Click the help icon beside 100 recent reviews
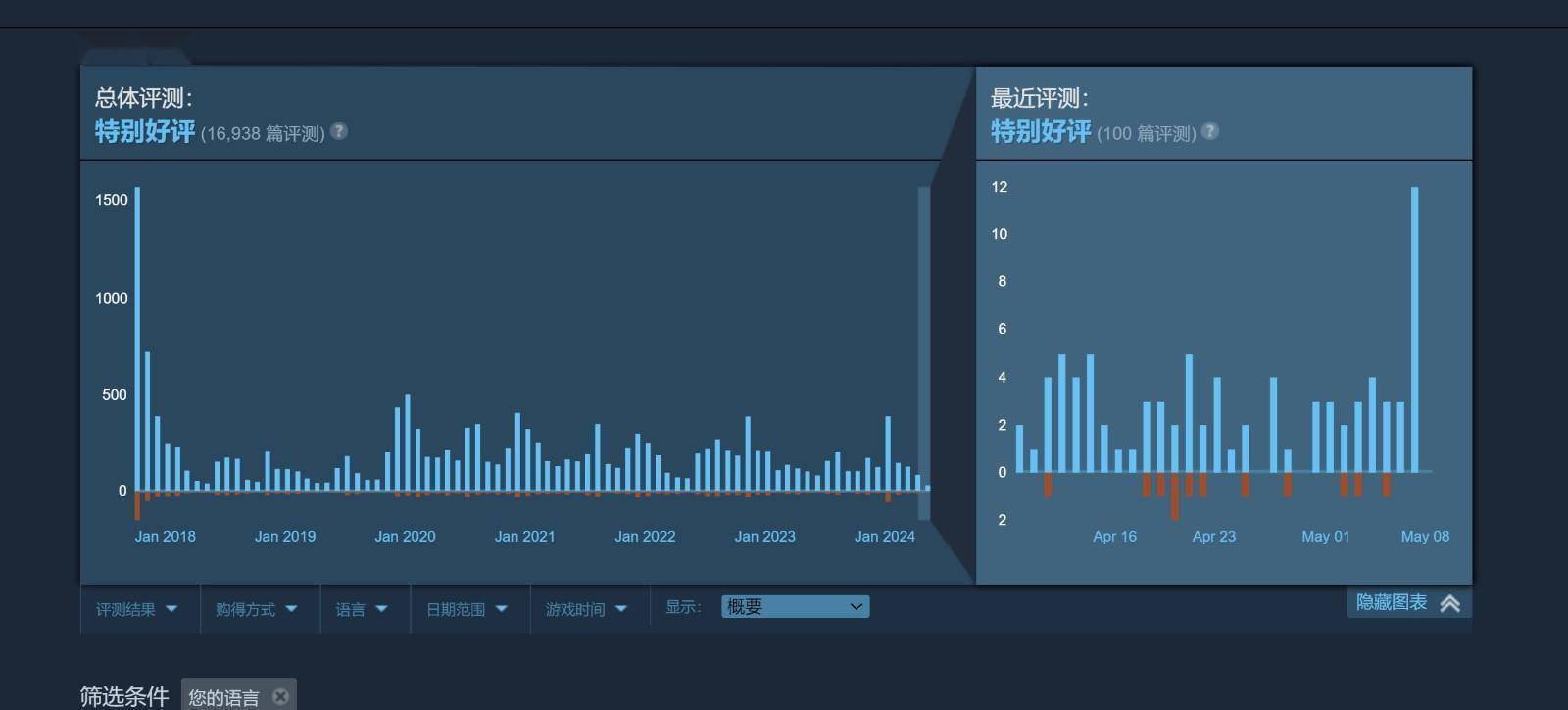 point(1210,131)
